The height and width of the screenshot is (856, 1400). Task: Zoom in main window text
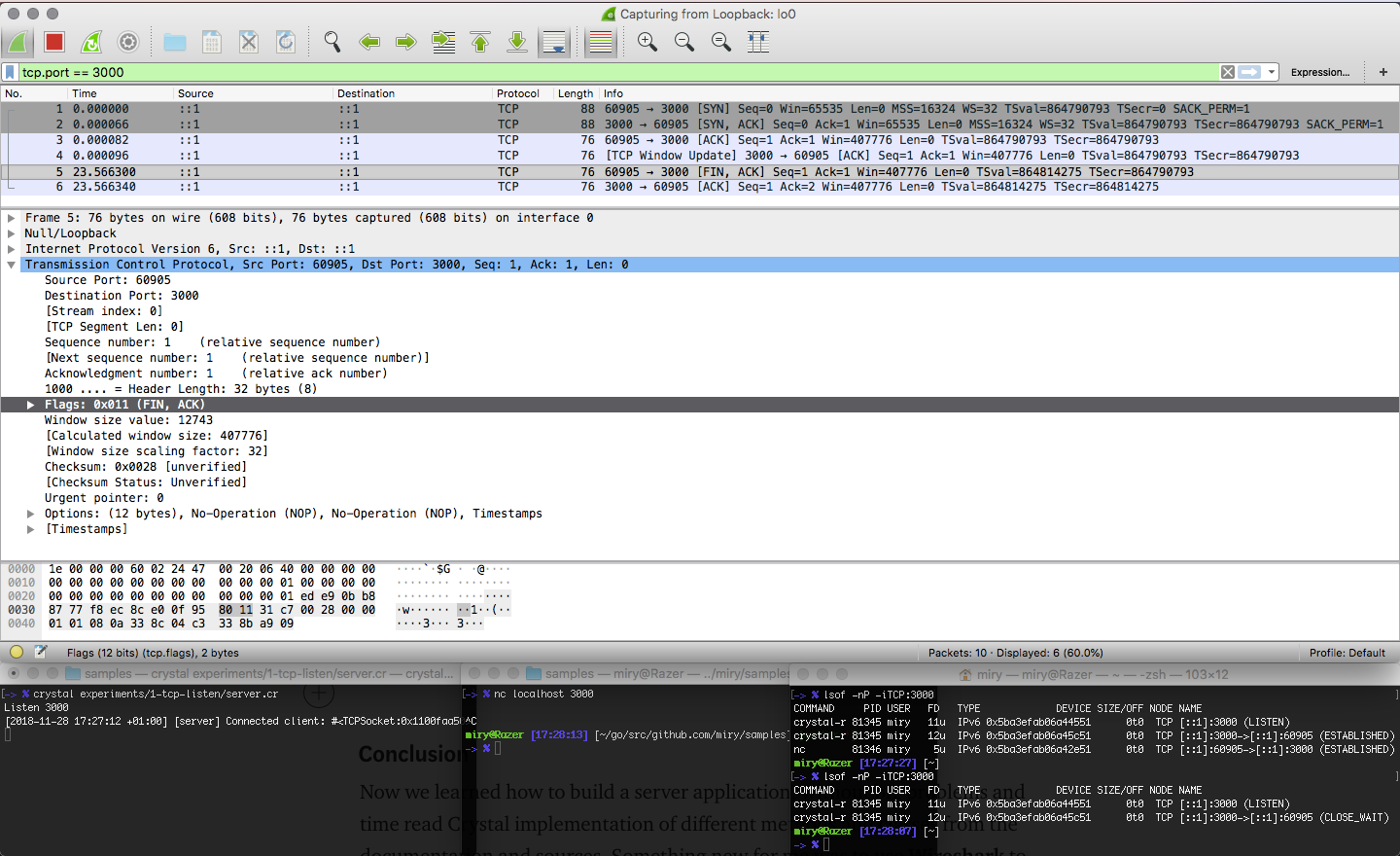coord(647,42)
